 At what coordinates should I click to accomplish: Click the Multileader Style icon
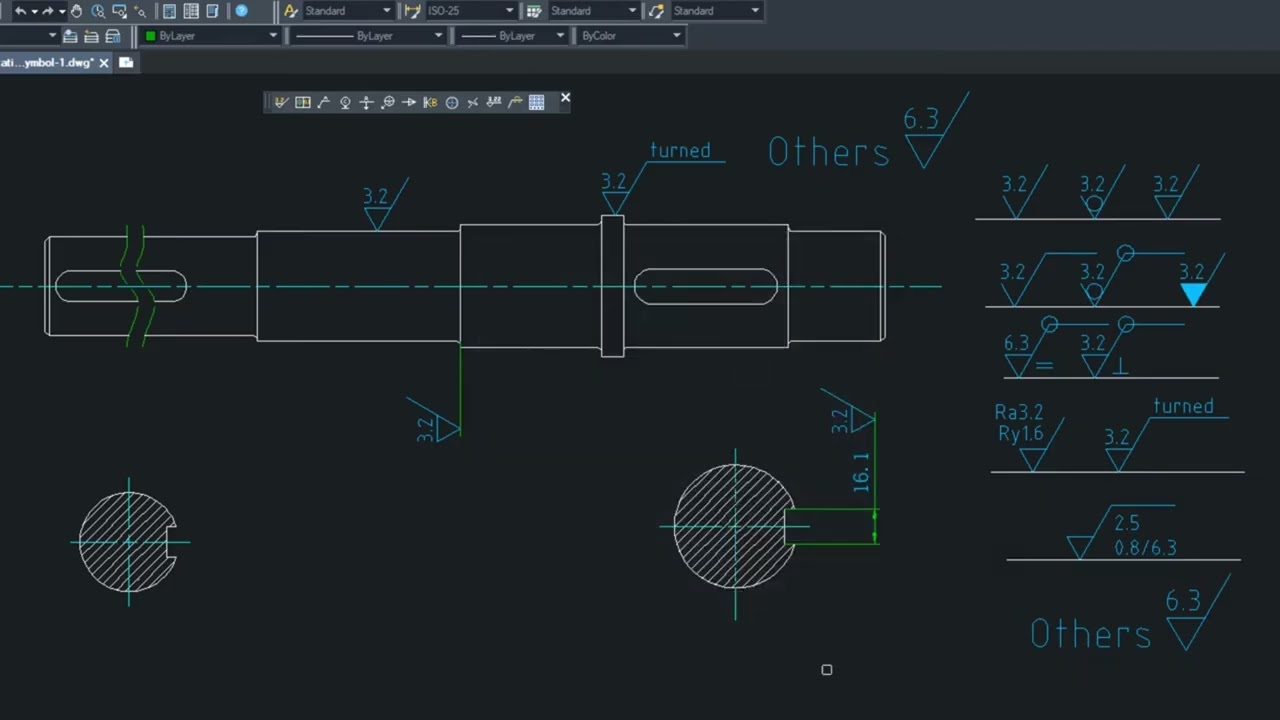[657, 11]
